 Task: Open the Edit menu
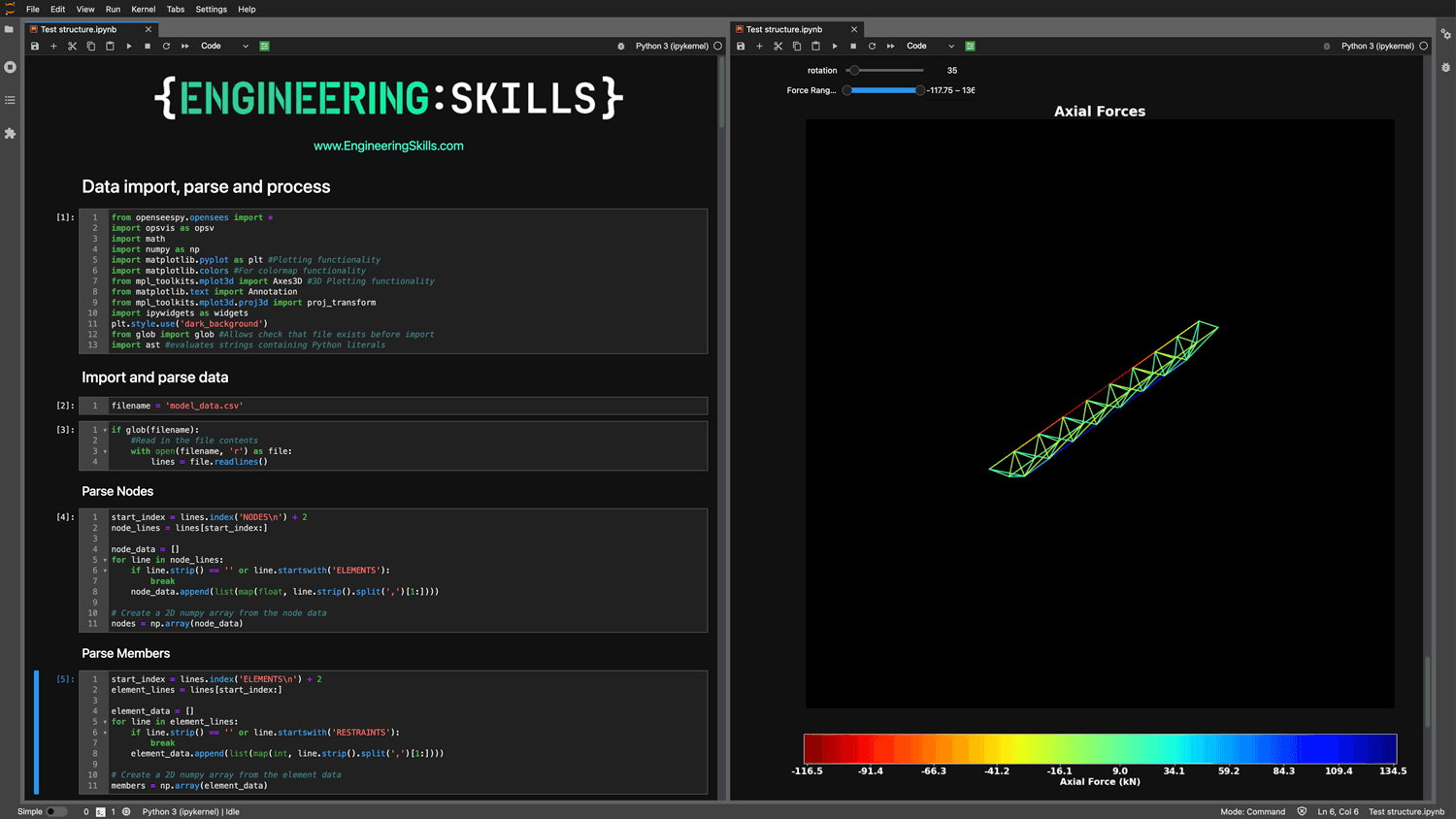pyautogui.click(x=58, y=9)
